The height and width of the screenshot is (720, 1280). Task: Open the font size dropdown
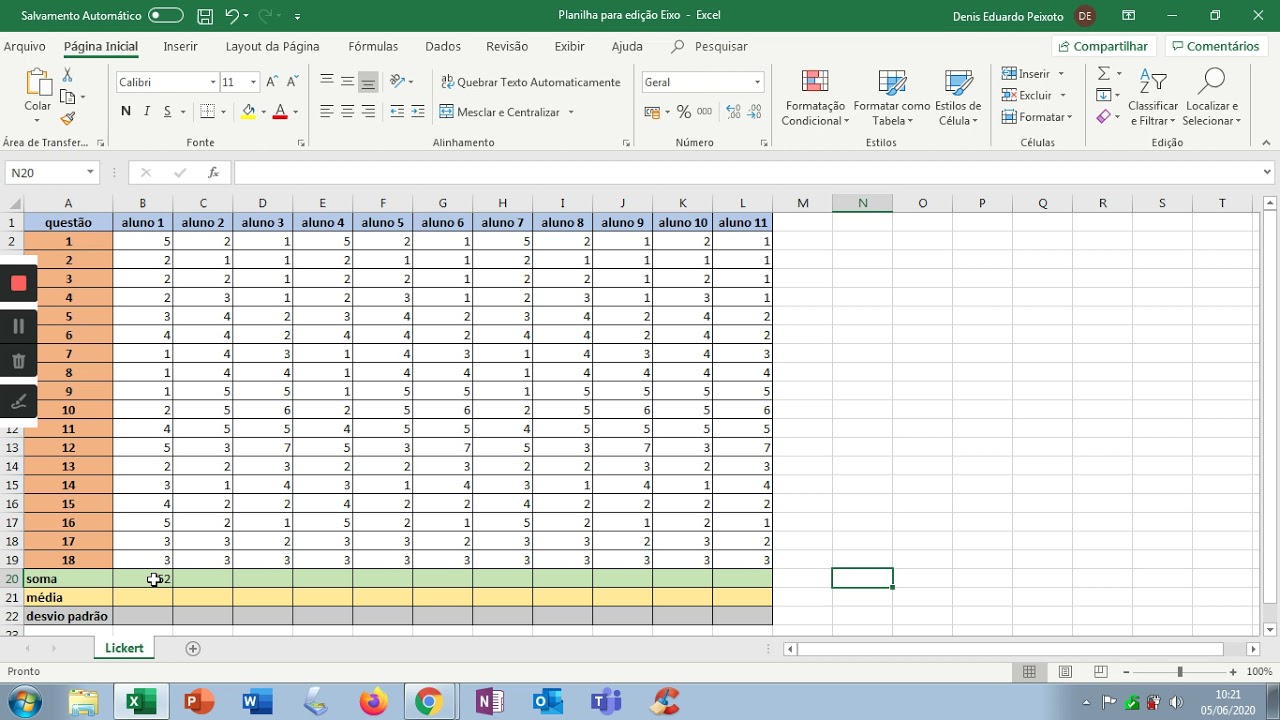click(x=253, y=82)
